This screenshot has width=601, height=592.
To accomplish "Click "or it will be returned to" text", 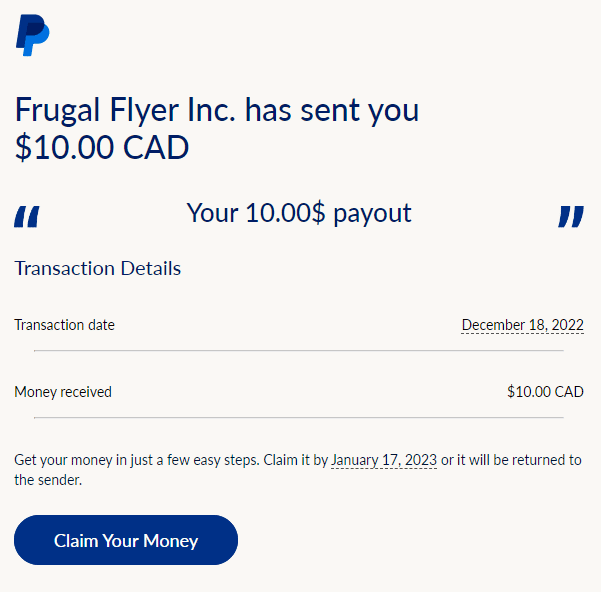I will click(x=511, y=460).
